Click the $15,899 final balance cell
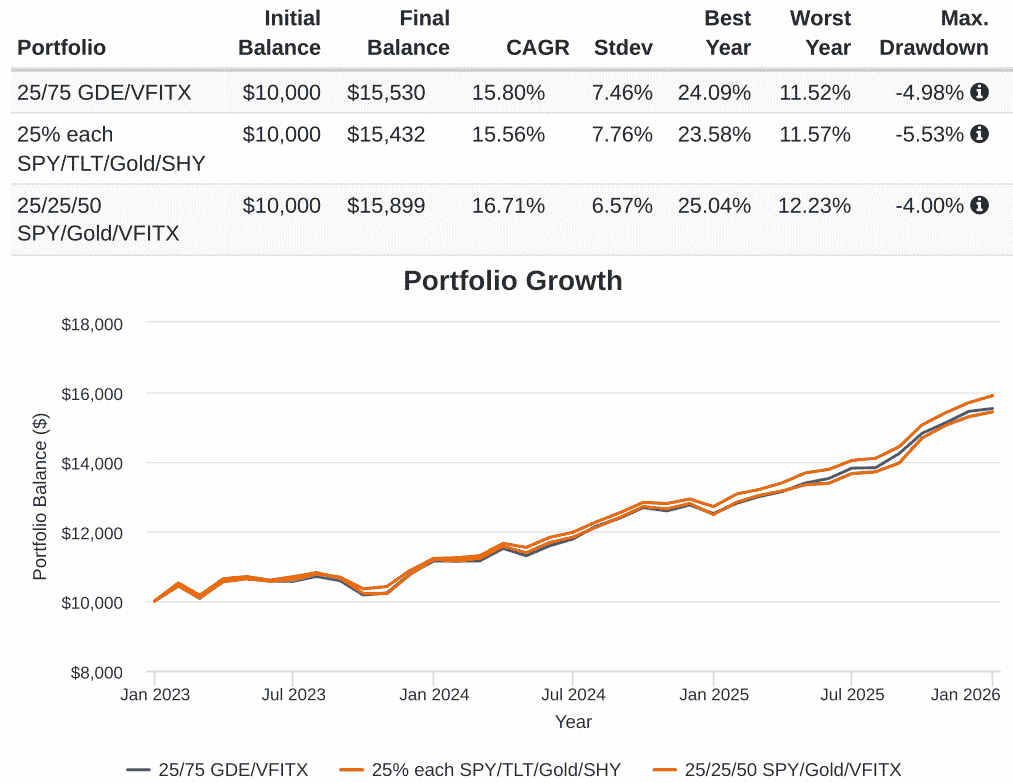The width and height of the screenshot is (1013, 783). (386, 206)
